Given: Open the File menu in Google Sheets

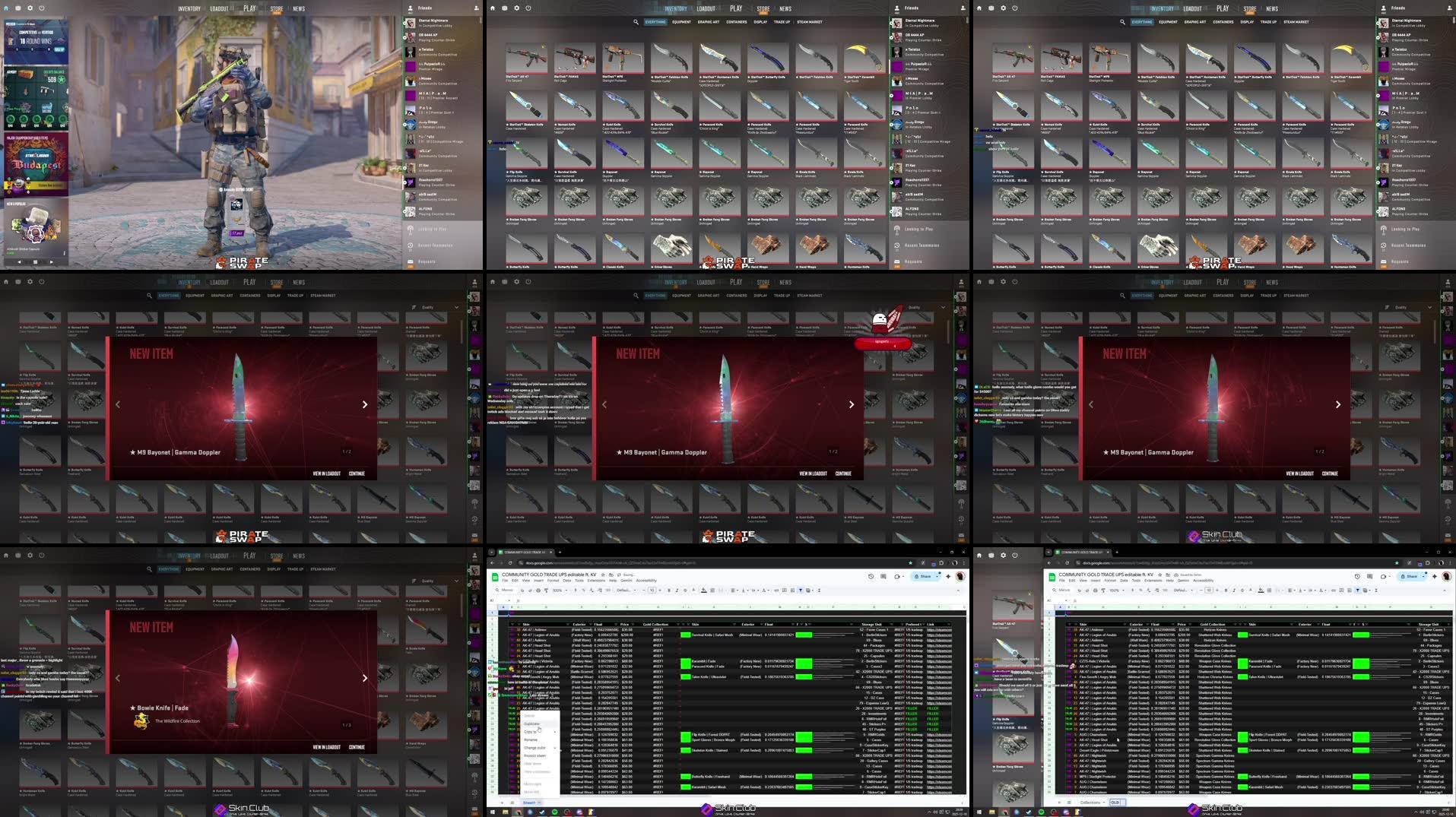Looking at the screenshot, I should click(x=504, y=581).
